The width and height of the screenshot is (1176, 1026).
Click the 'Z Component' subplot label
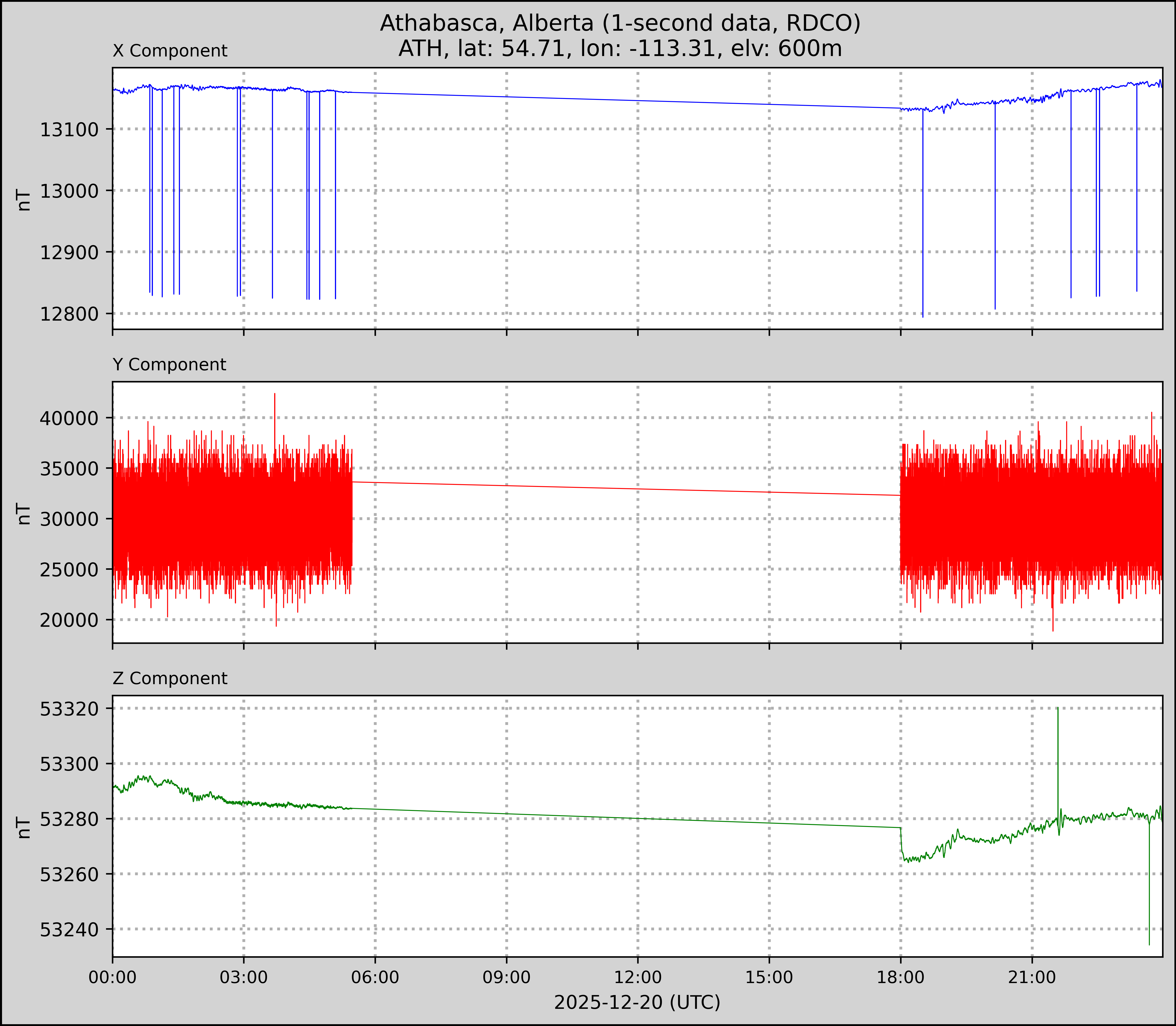(170, 679)
